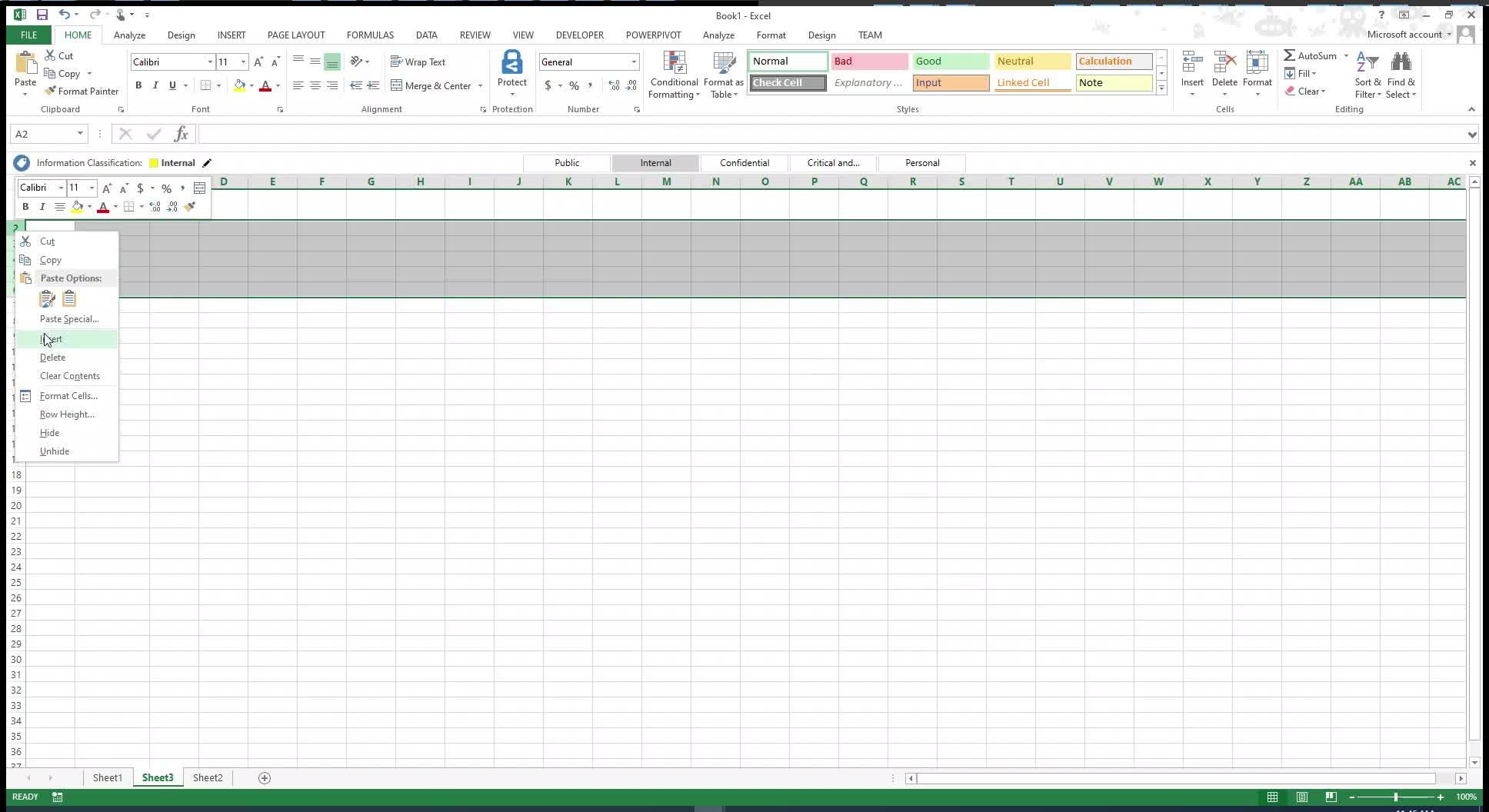Toggle Underline in the ribbon Font group
Image resolution: width=1489 pixels, height=812 pixels.
pyautogui.click(x=172, y=85)
